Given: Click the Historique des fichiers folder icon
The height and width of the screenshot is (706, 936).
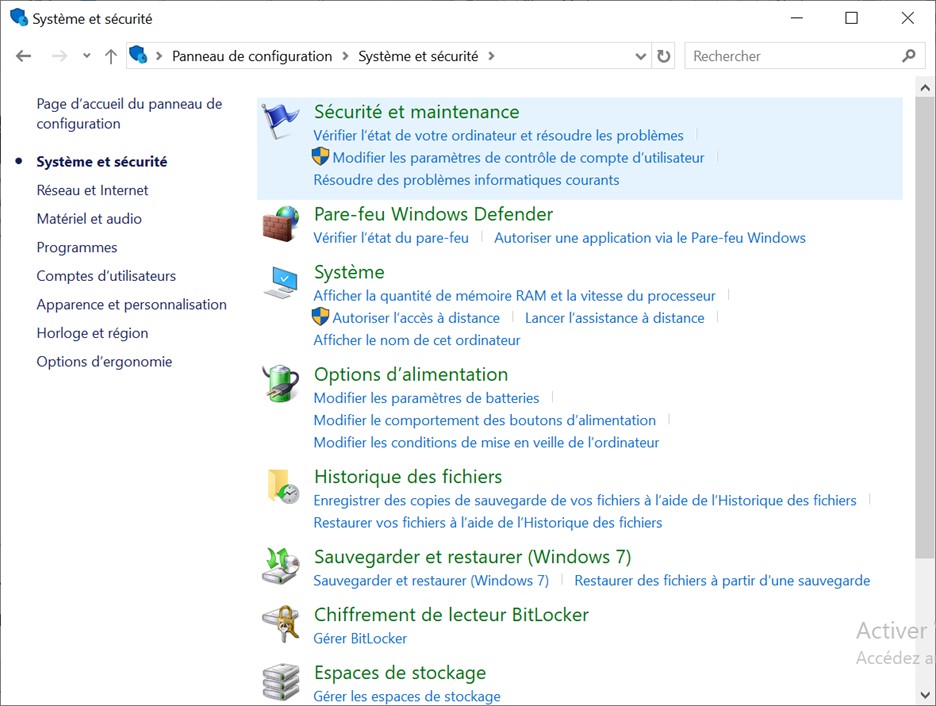Looking at the screenshot, I should tap(282, 486).
